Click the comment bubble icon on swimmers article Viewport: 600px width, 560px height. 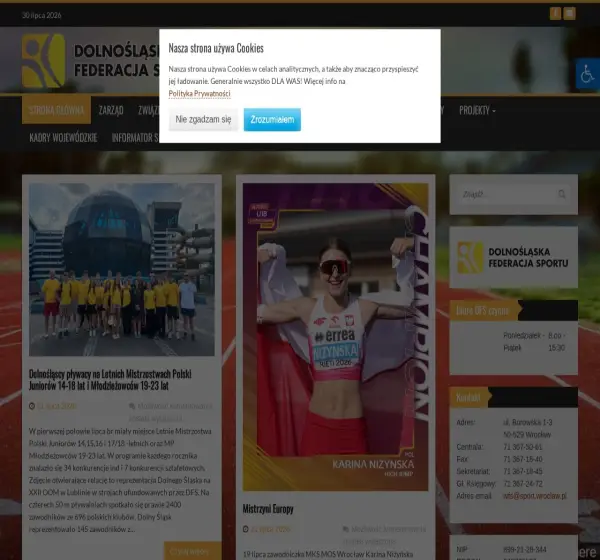(x=132, y=406)
